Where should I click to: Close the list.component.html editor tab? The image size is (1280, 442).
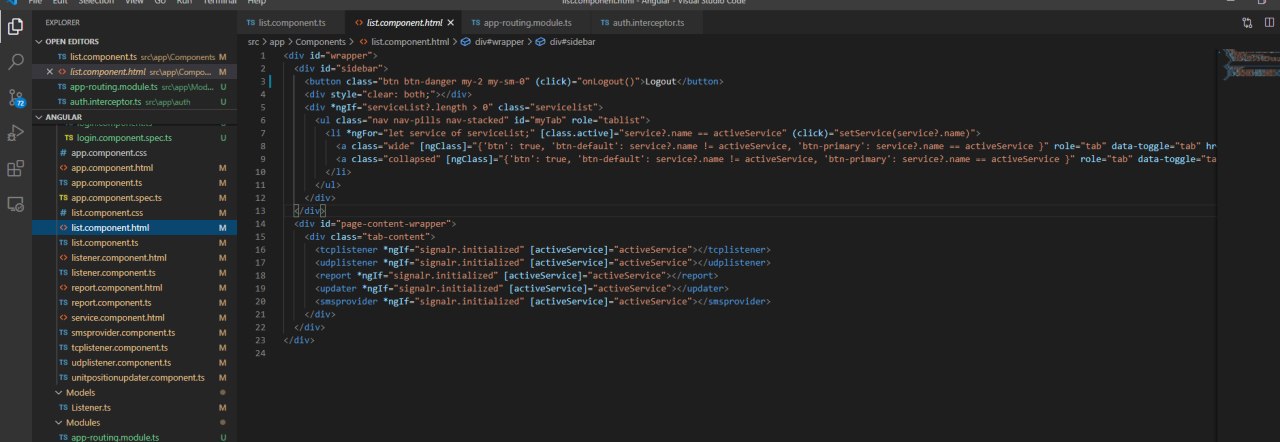coord(450,22)
